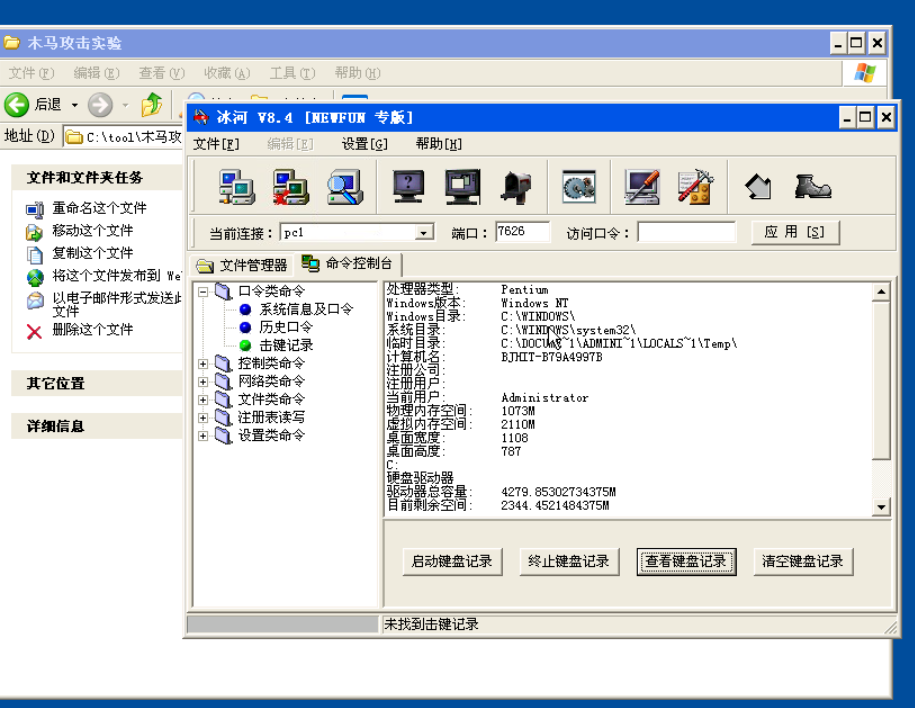Click the forward arrow in Explorer window
Screen dimensions: 915x708
[100, 105]
